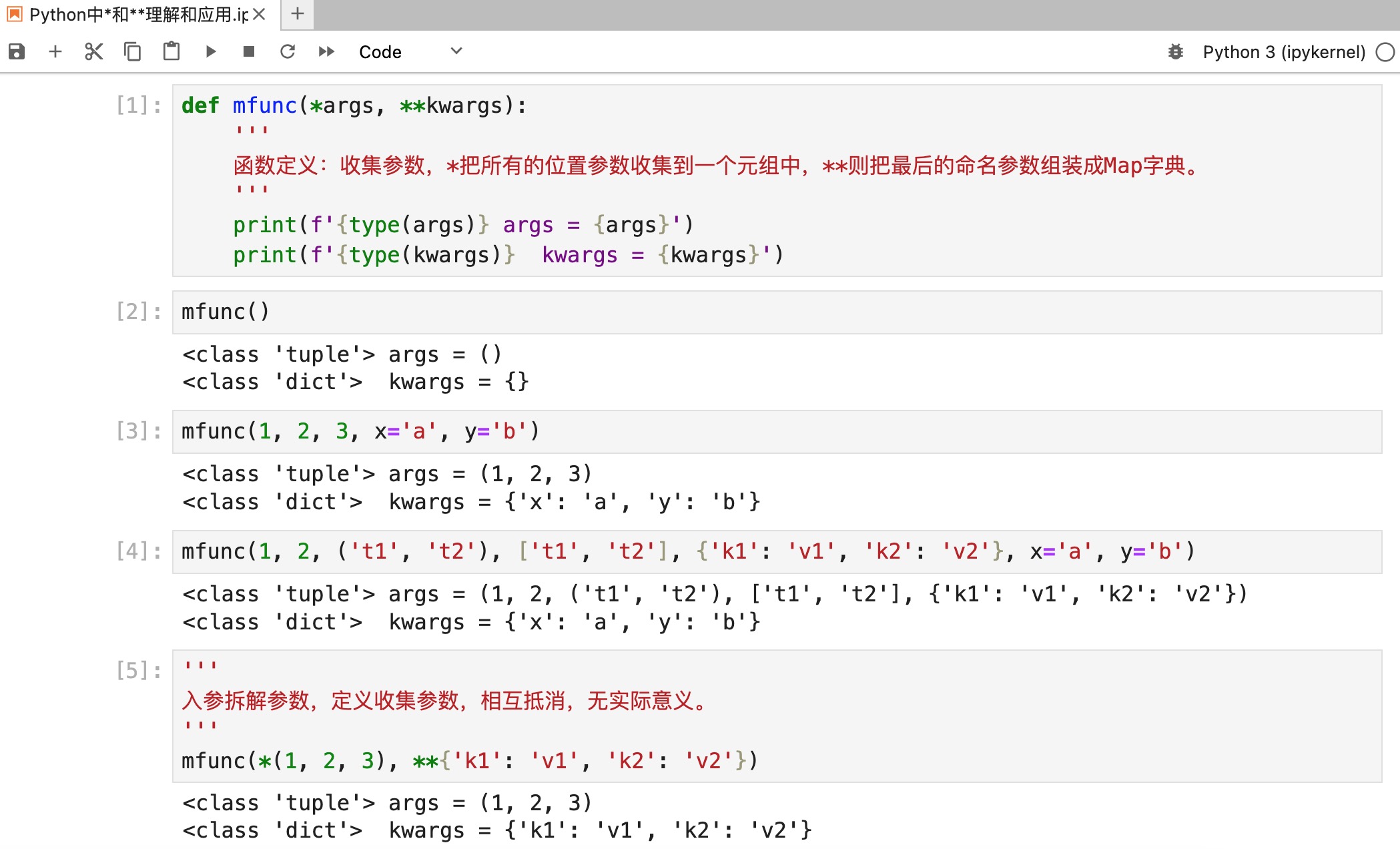
Task: Restart the kernel
Action: [288, 51]
